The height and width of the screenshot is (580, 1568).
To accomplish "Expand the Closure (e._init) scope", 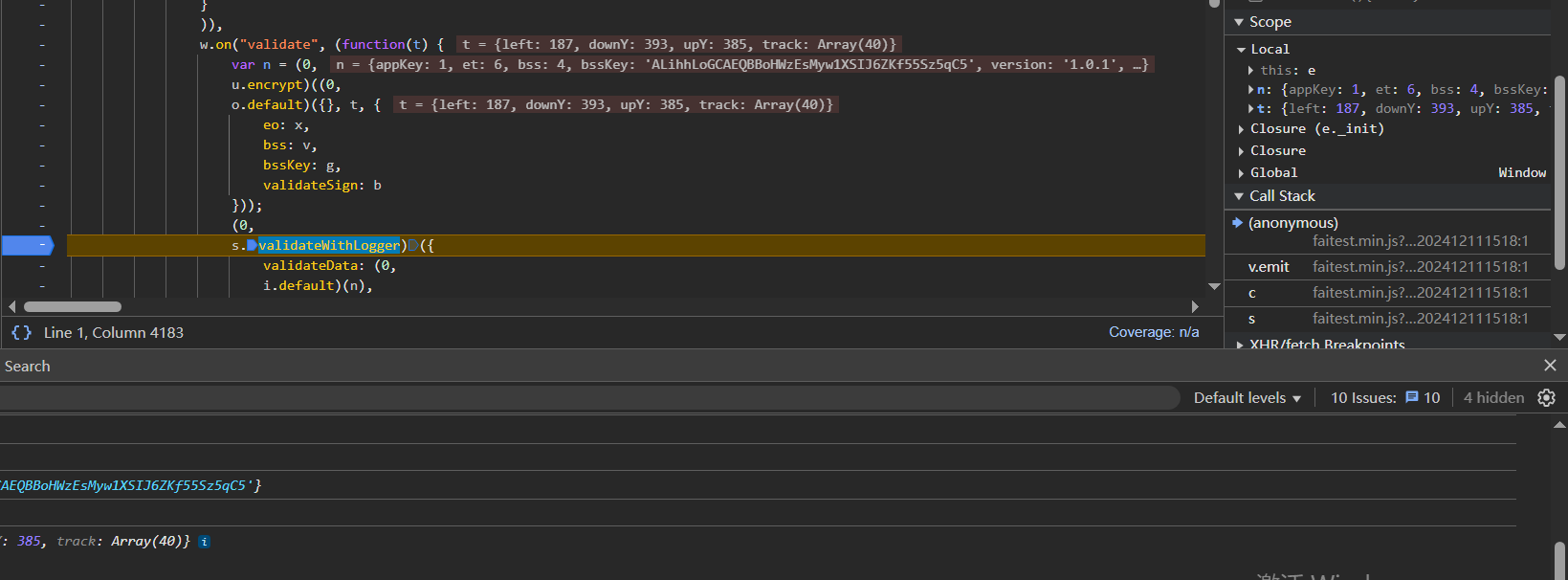I will pos(1242,129).
